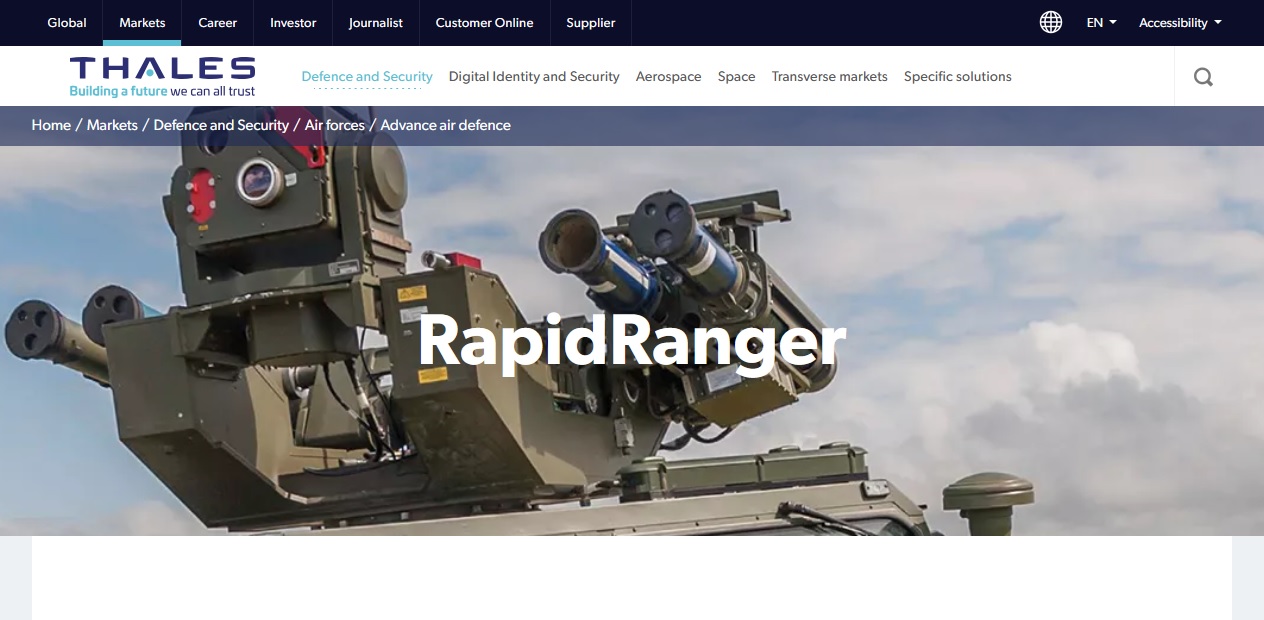The width and height of the screenshot is (1264, 620).
Task: Open the Investor section
Action: point(293,23)
